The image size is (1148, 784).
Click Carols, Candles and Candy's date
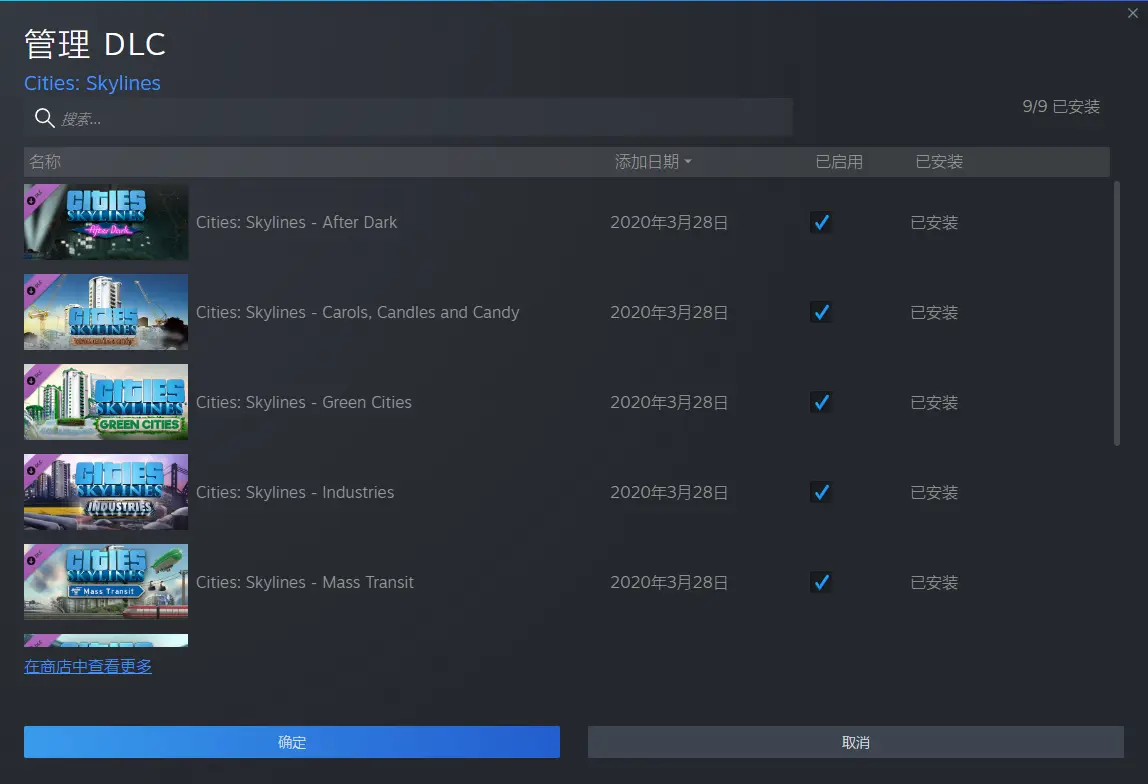coord(669,312)
